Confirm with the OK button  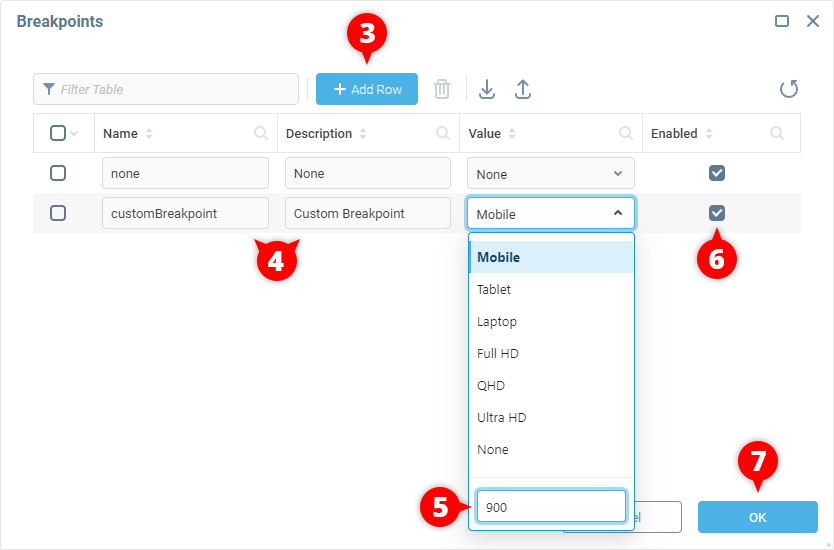[x=757, y=517]
